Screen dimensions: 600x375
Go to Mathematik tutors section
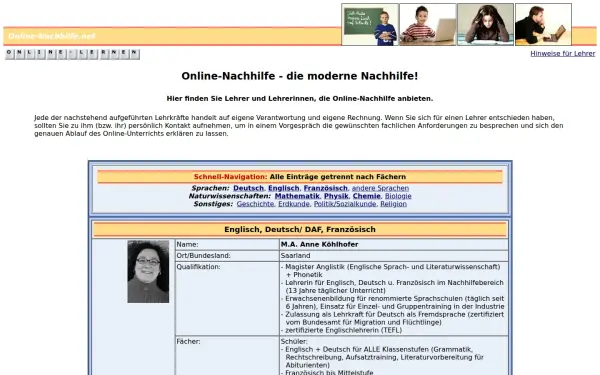(x=297, y=196)
